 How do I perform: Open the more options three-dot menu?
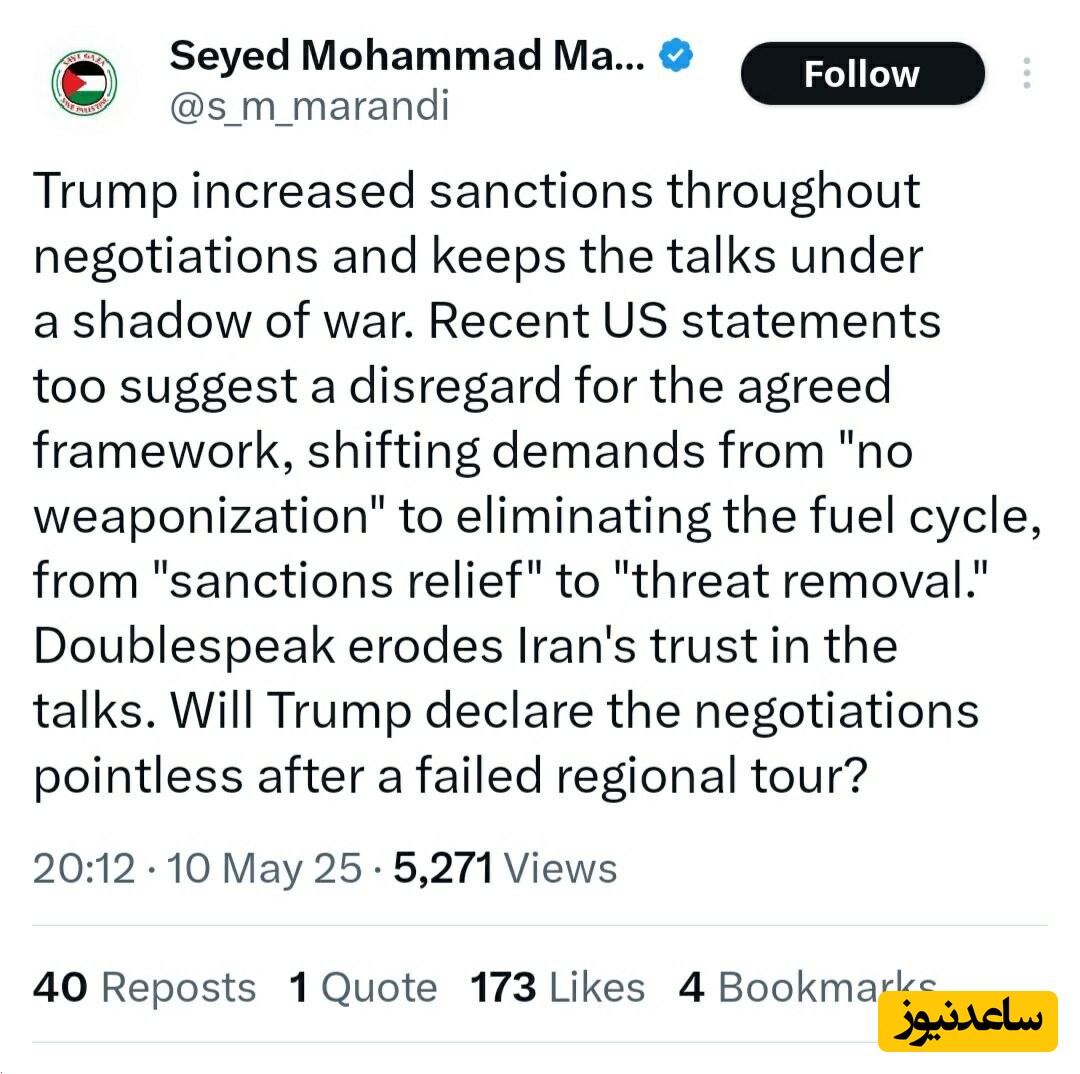pos(1026,74)
